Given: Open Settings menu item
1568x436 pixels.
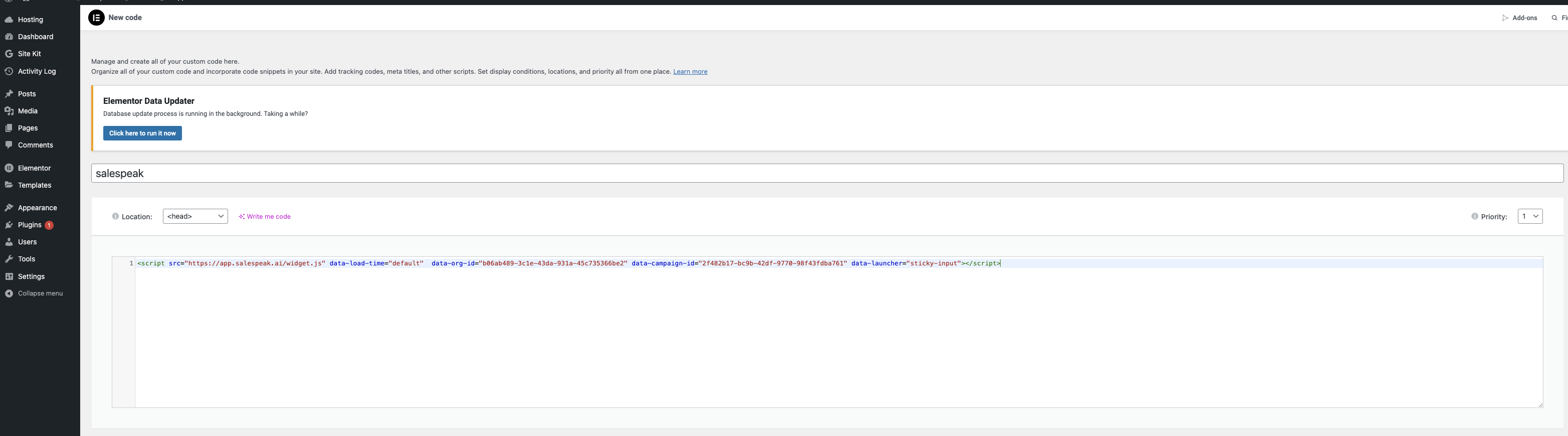Looking at the screenshot, I should tap(40, 276).
